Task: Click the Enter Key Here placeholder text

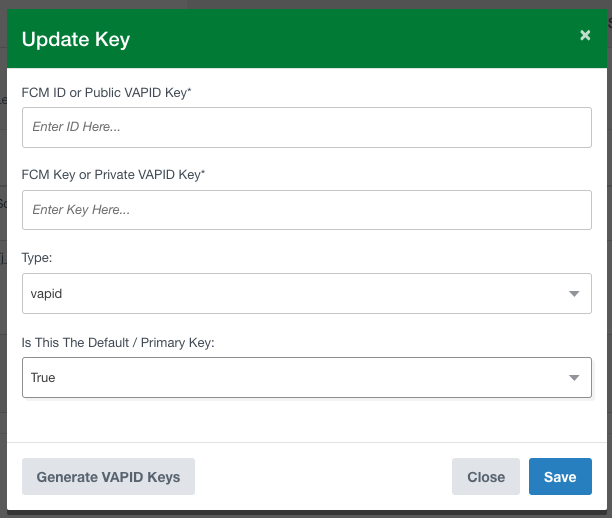Action: point(81,210)
